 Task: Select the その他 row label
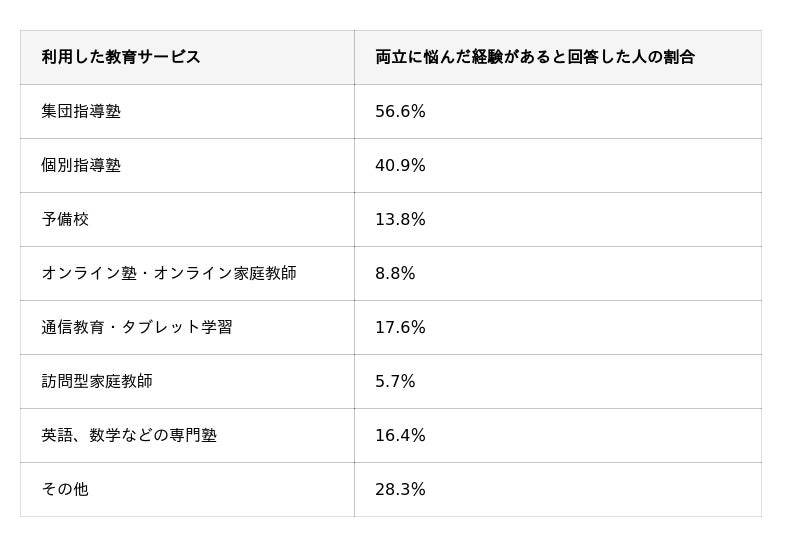pyautogui.click(x=65, y=489)
